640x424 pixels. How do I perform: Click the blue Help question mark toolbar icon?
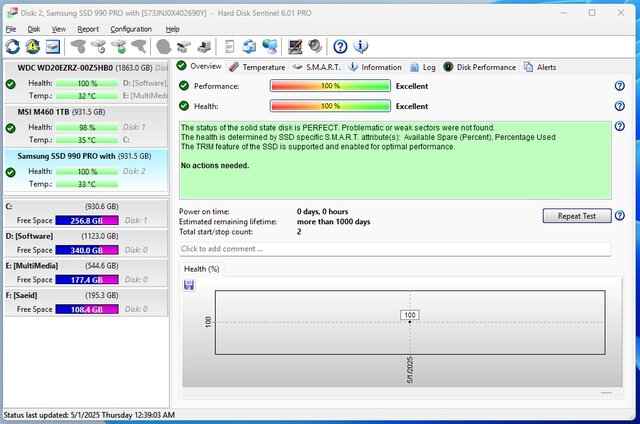(x=340, y=47)
